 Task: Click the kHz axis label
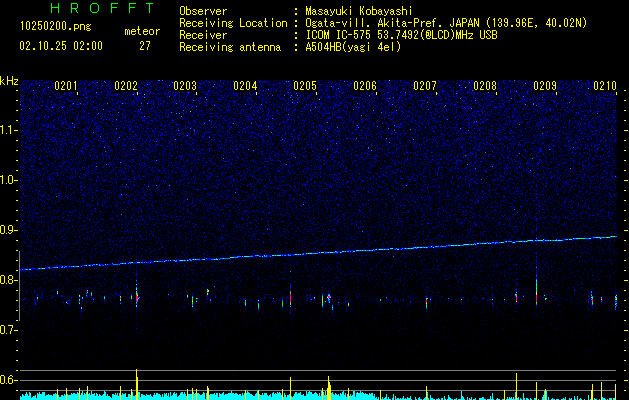click(x=9, y=81)
